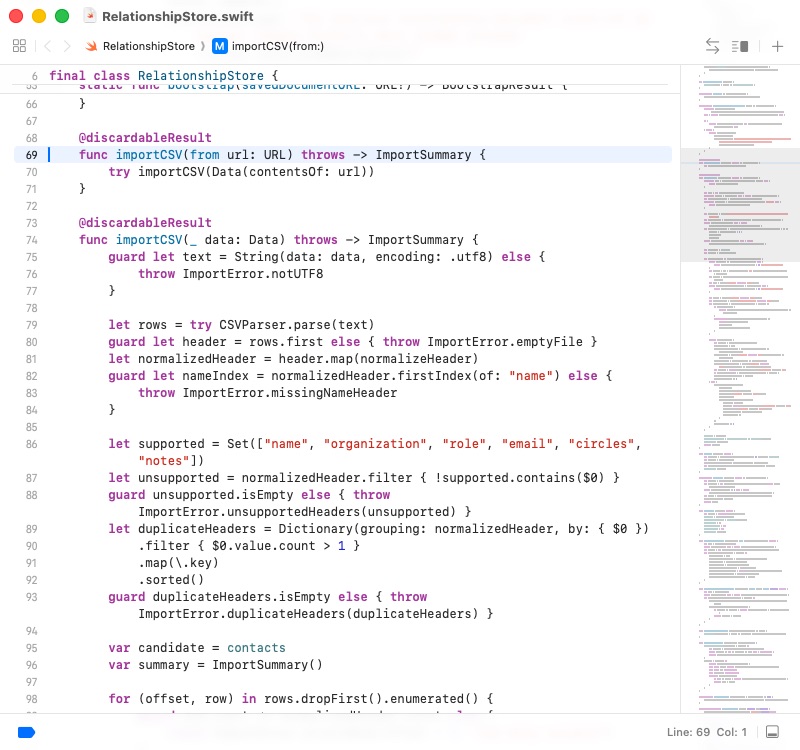Zoom the window with the green button
Screen dimensions: 800x750
(62, 16)
